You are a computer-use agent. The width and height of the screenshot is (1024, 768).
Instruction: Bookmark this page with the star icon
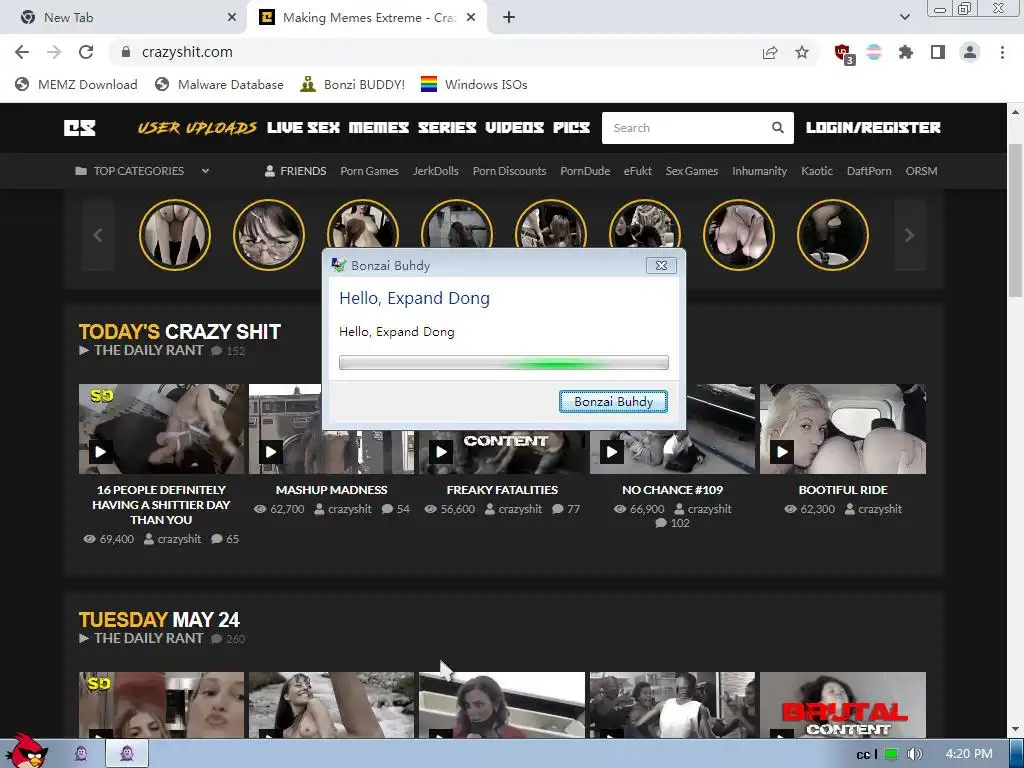coord(802,52)
